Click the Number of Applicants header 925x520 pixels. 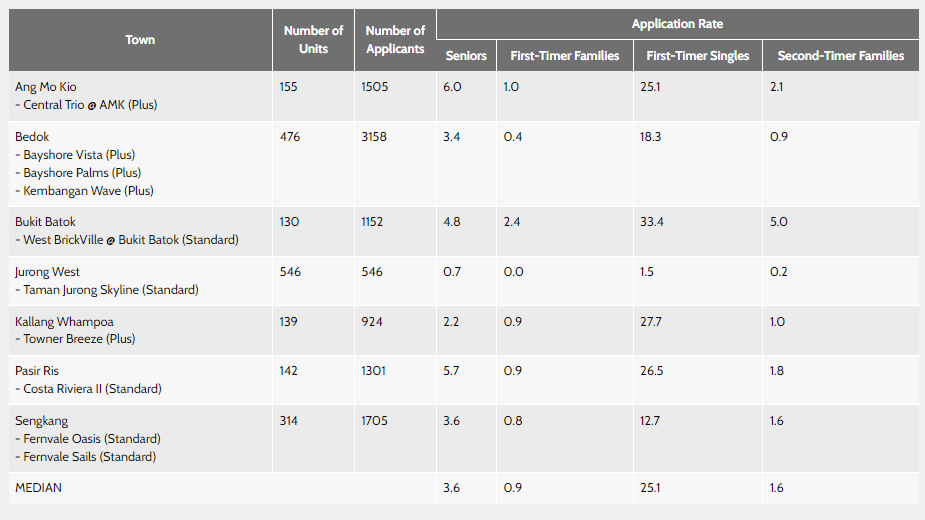[x=395, y=40]
